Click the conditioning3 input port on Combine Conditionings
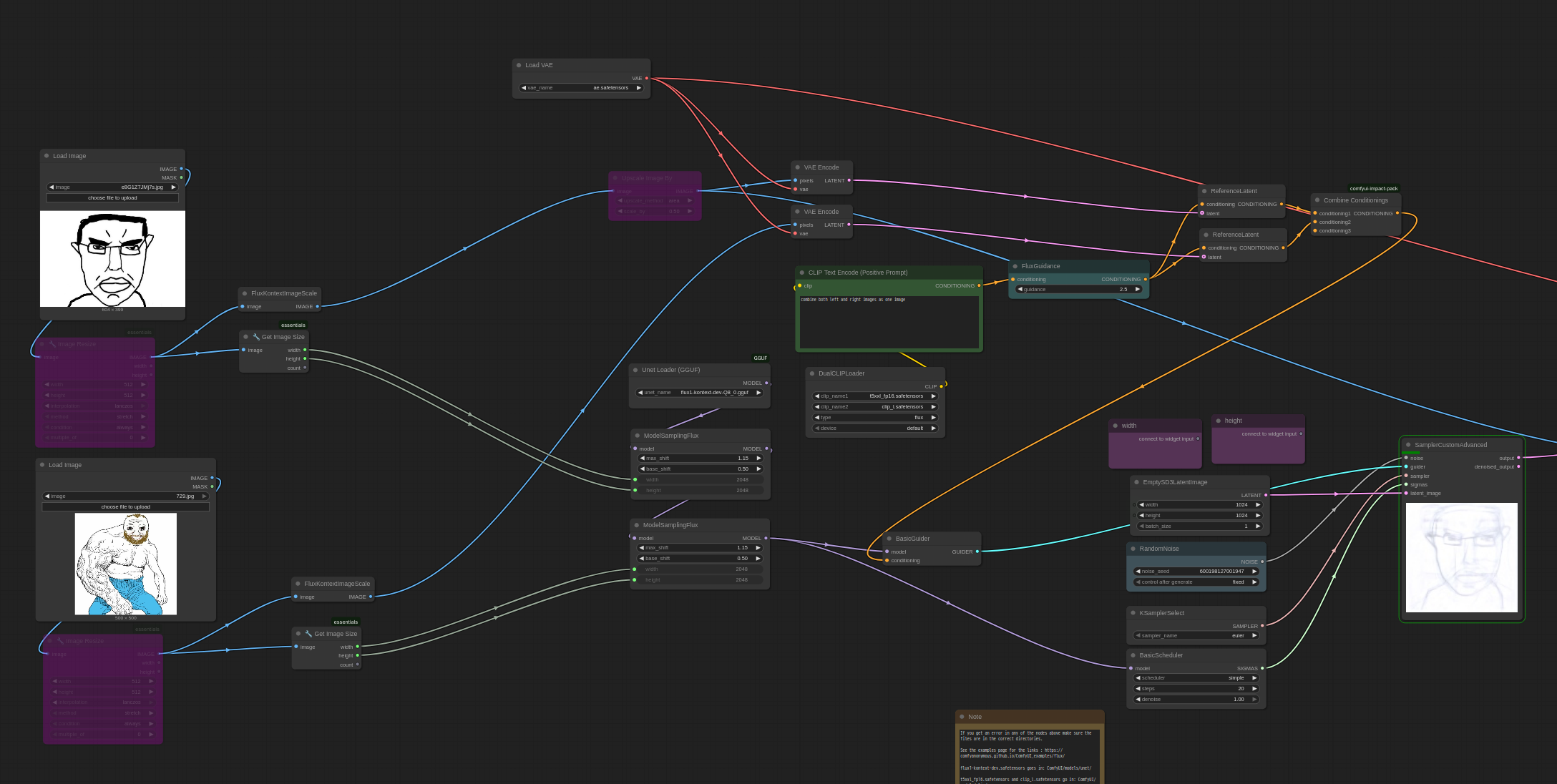This screenshot has width=1557, height=784. tap(1314, 230)
